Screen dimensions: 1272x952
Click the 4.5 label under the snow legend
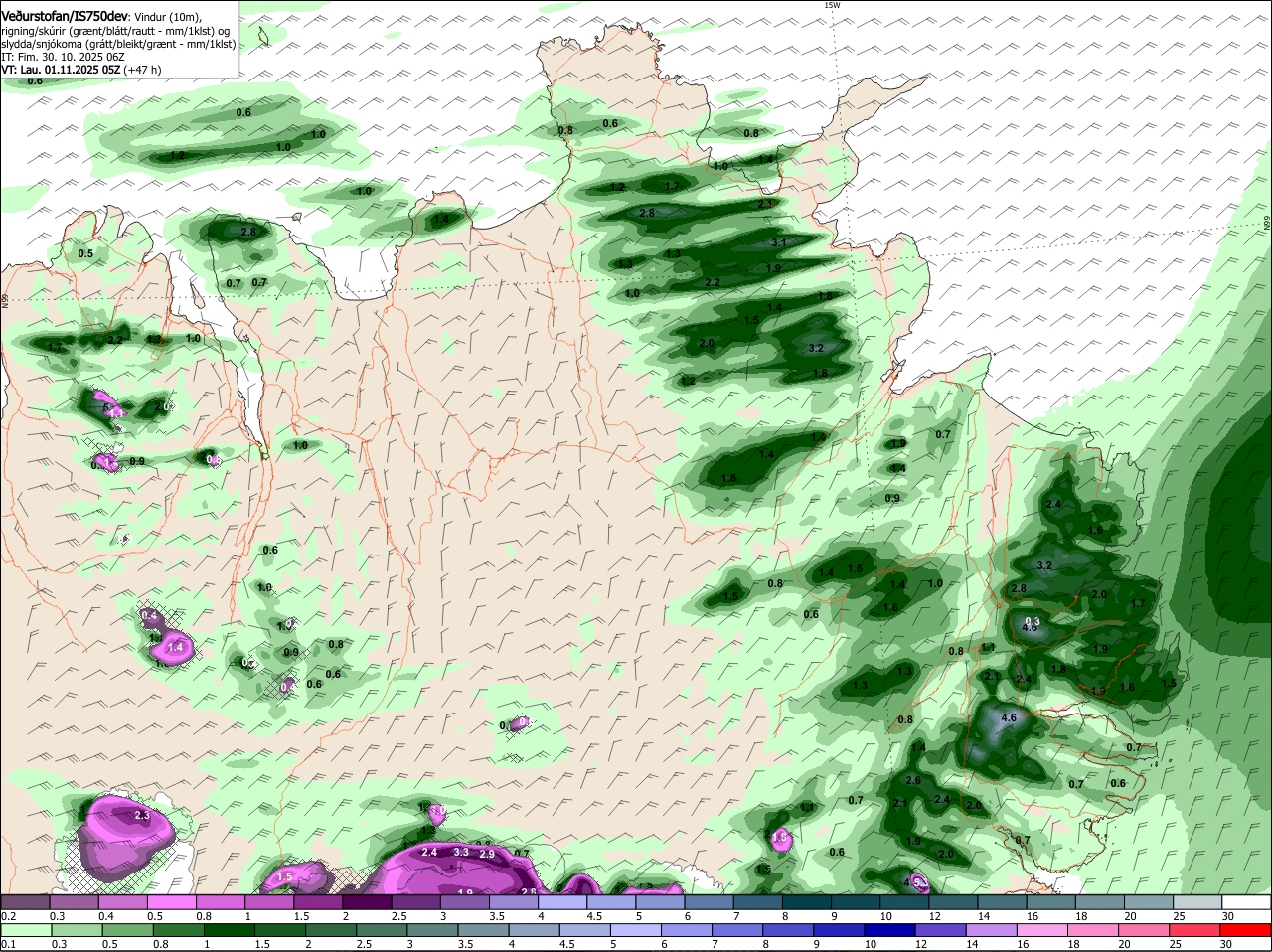pos(594,916)
